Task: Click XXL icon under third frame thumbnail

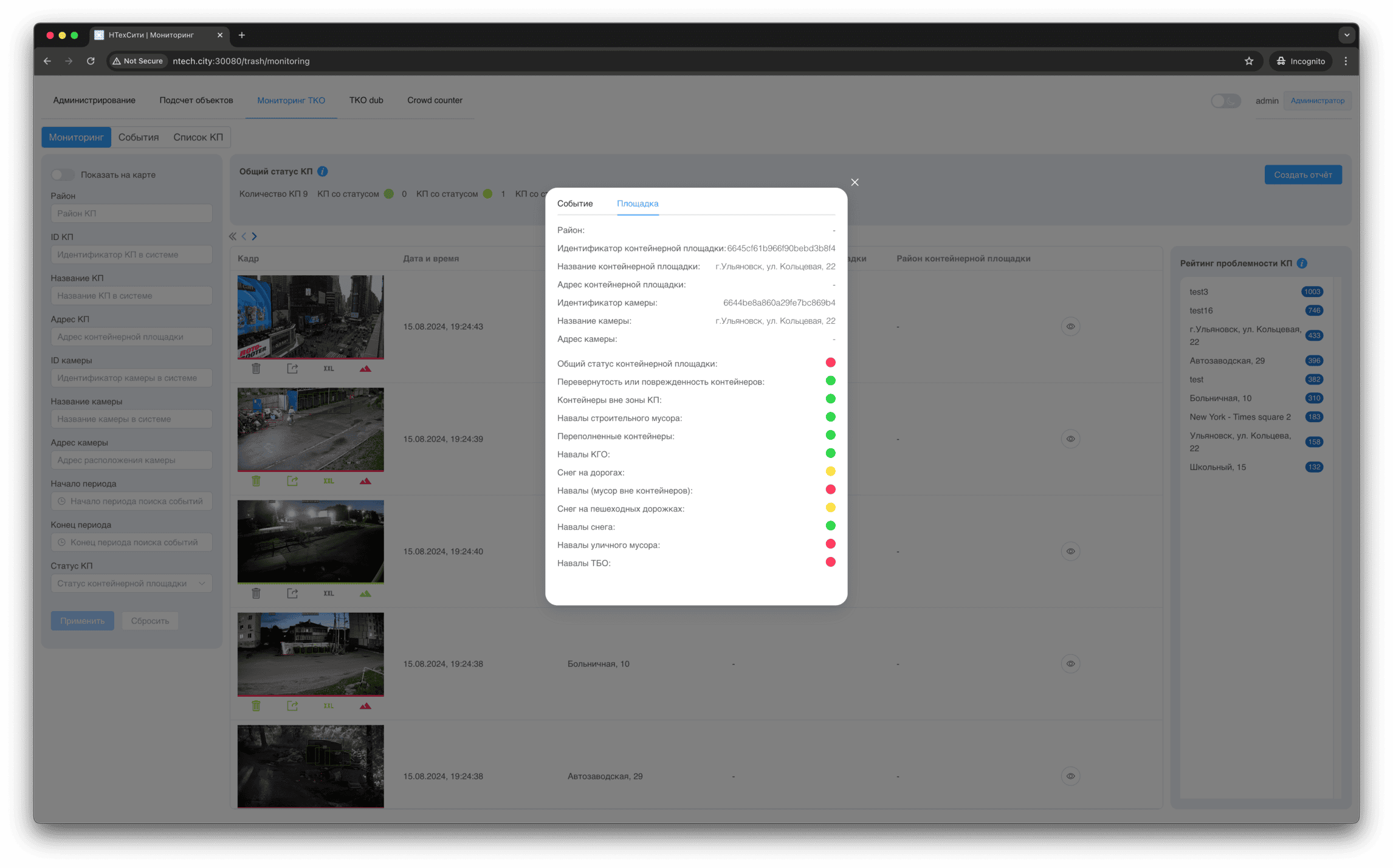Action: coord(329,593)
